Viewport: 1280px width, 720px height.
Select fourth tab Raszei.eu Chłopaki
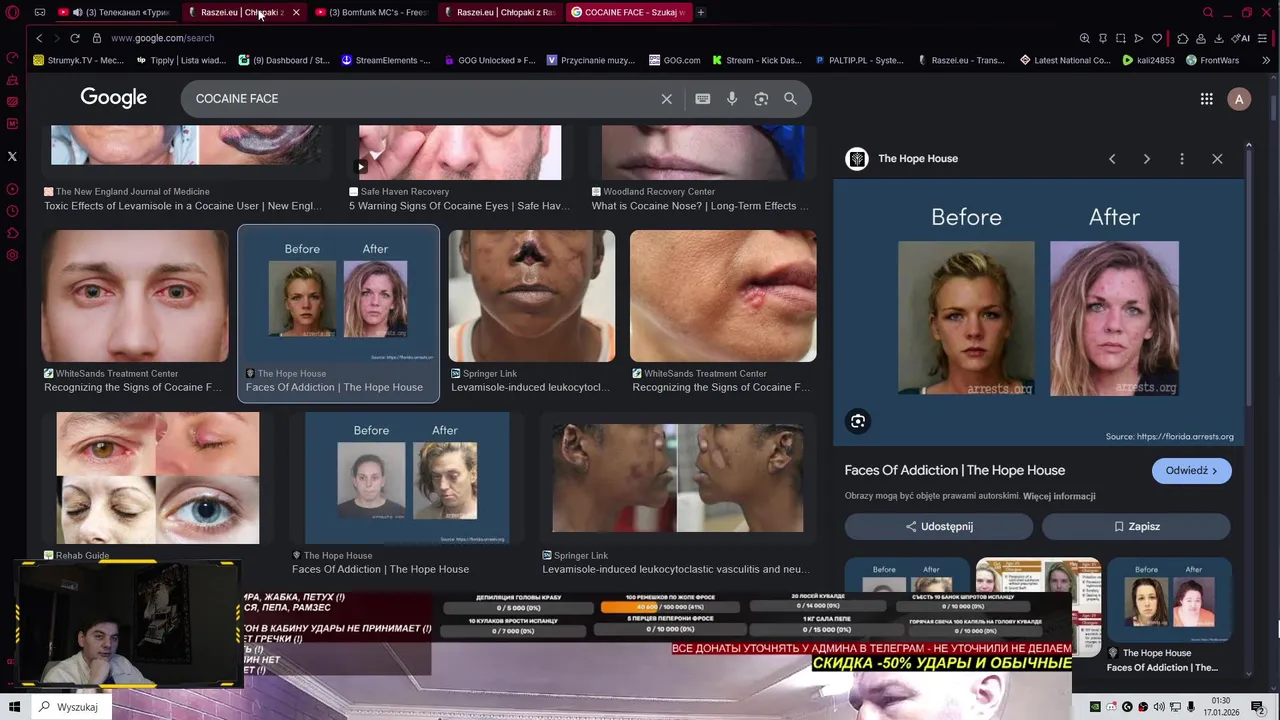click(x=500, y=12)
